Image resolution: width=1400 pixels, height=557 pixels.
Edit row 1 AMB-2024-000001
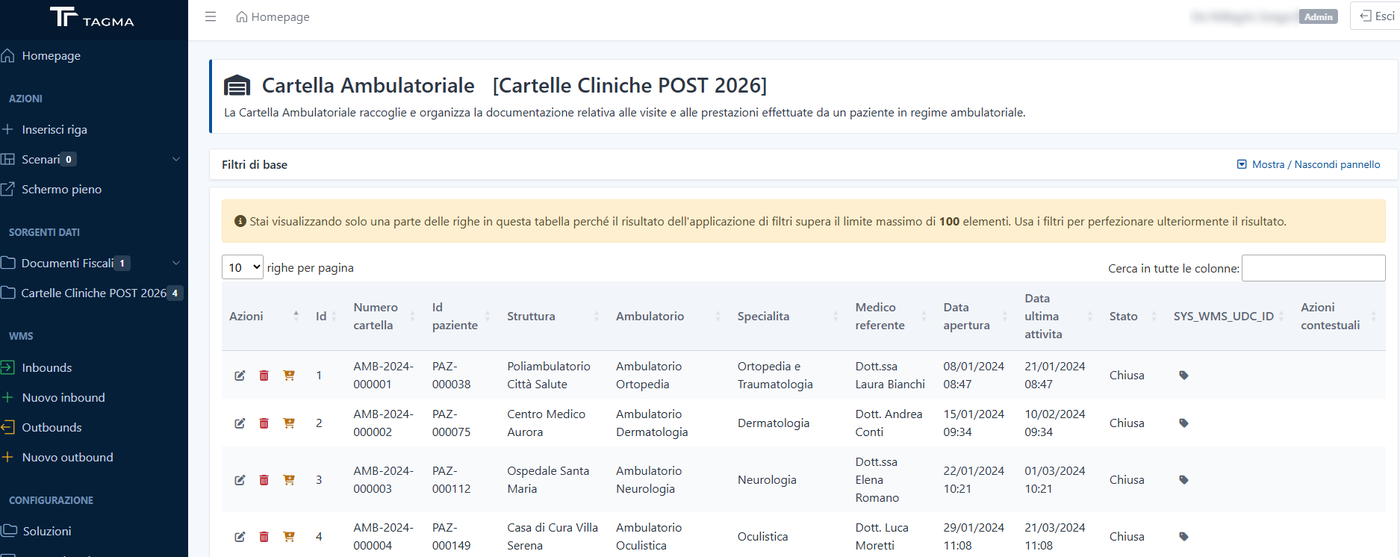240,376
